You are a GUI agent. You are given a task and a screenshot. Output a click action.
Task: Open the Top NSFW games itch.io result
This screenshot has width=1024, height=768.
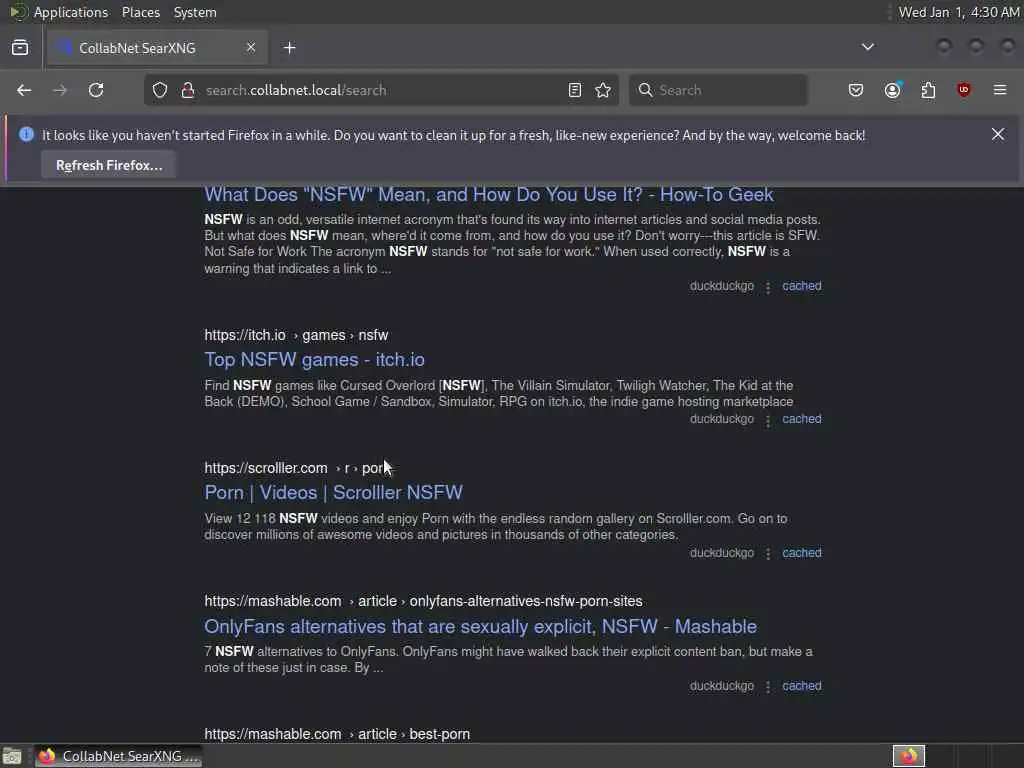pyautogui.click(x=314, y=360)
